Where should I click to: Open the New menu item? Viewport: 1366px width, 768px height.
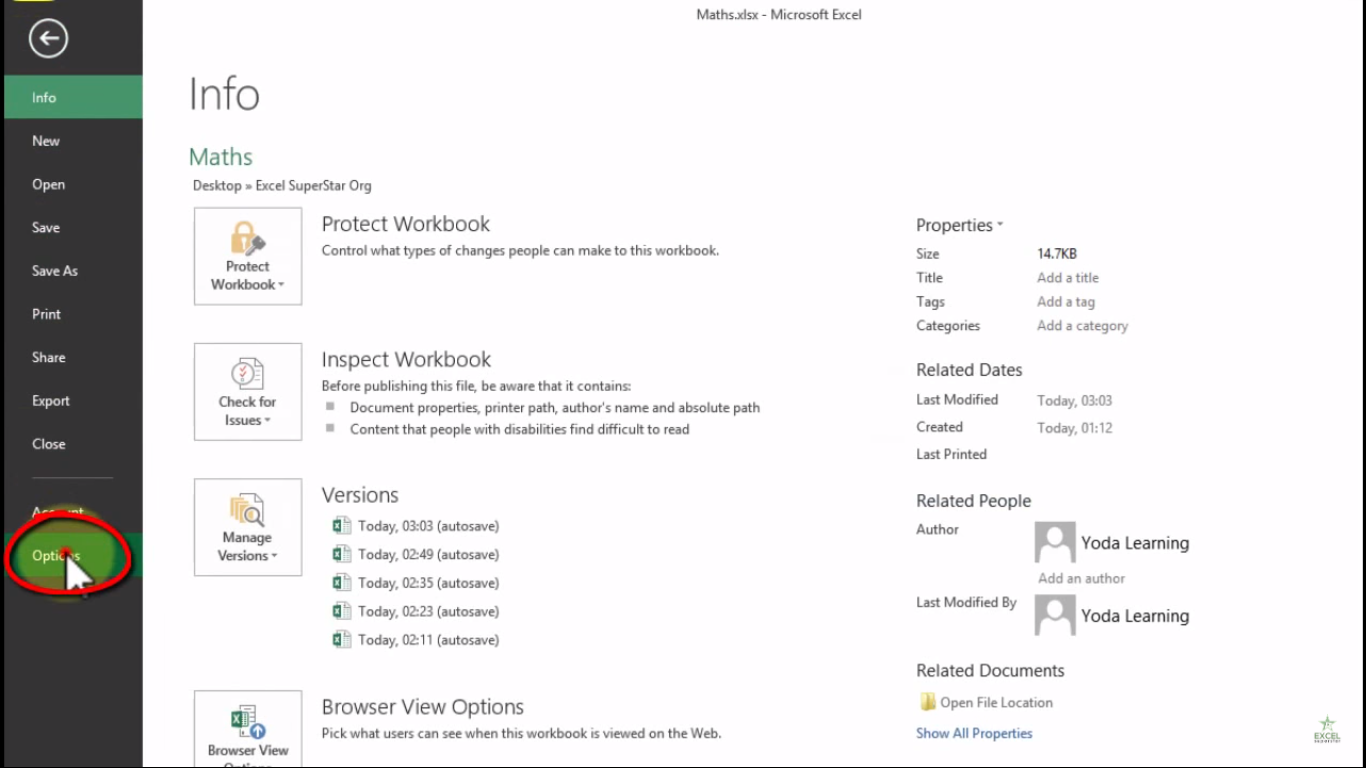[72, 141]
